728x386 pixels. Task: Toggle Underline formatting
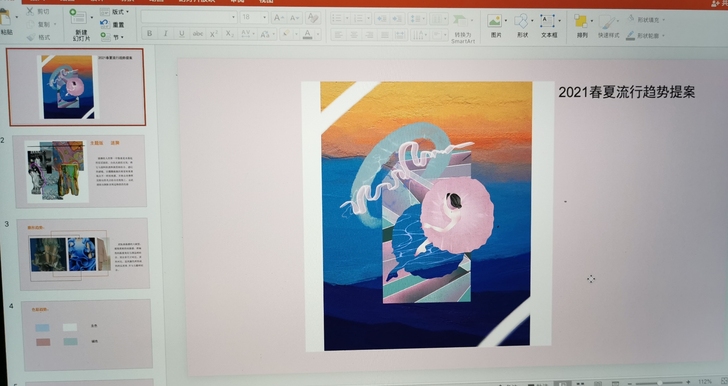[x=182, y=33]
